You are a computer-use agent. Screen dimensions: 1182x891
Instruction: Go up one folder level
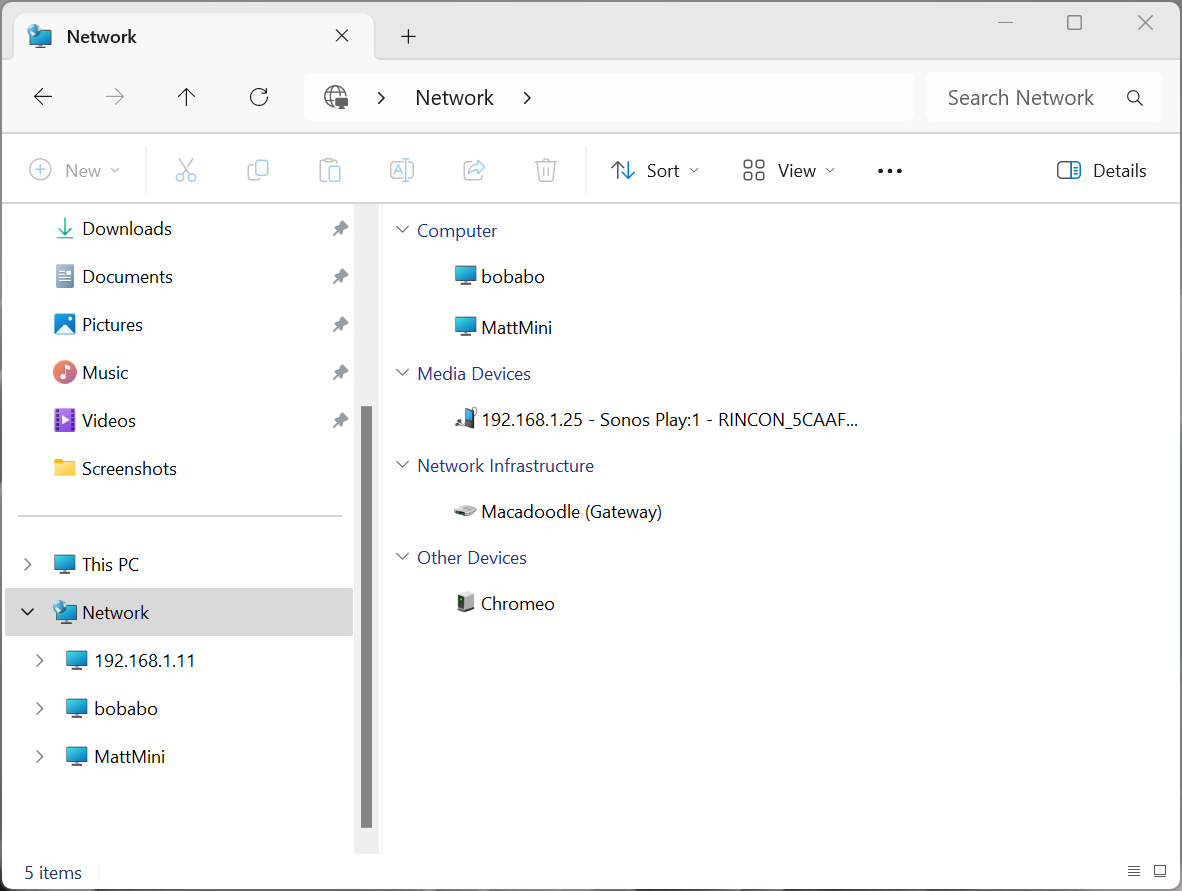186,97
